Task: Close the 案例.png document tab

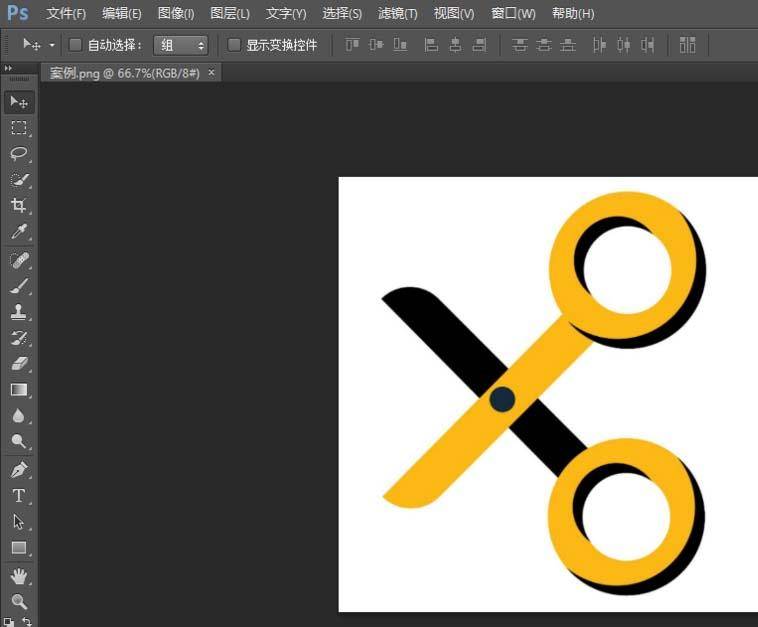Action: pos(211,73)
